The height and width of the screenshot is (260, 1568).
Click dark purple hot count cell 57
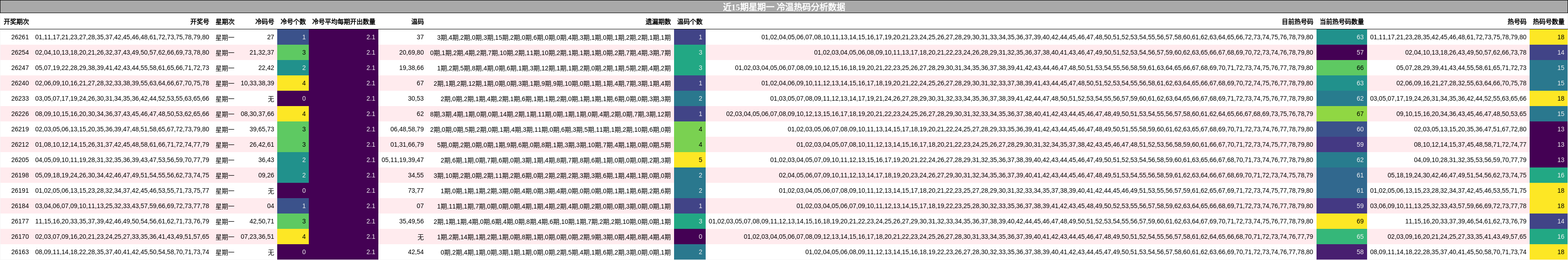1341,52
